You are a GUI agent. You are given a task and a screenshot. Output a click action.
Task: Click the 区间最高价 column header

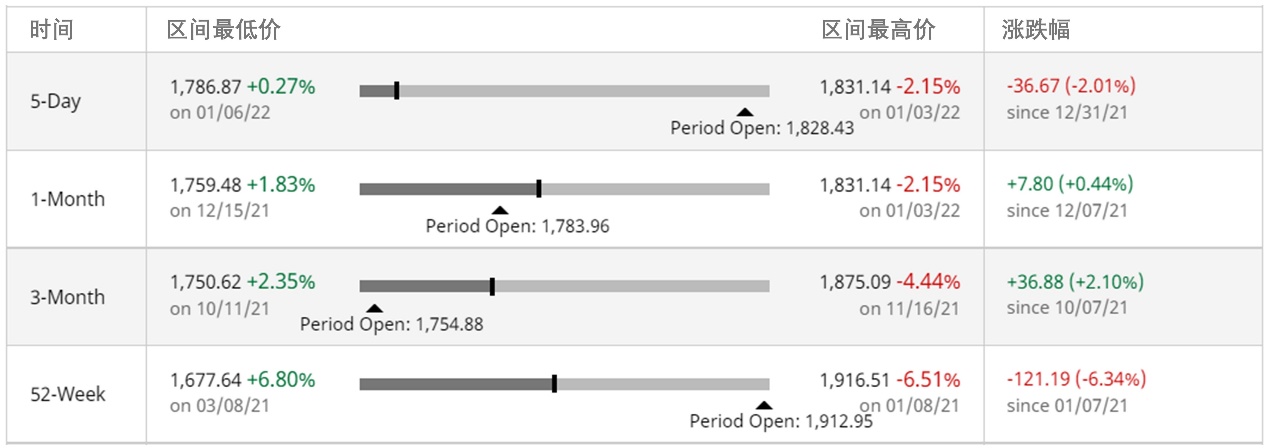click(x=879, y=30)
